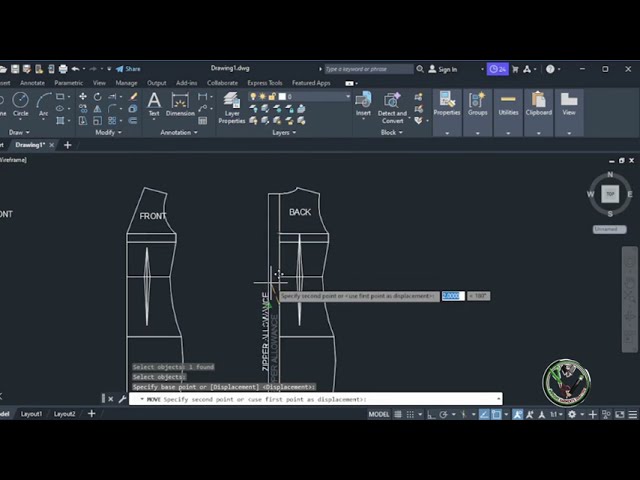Click the layer 0 color swatch
This screenshot has width=640, height=480.
point(282,96)
